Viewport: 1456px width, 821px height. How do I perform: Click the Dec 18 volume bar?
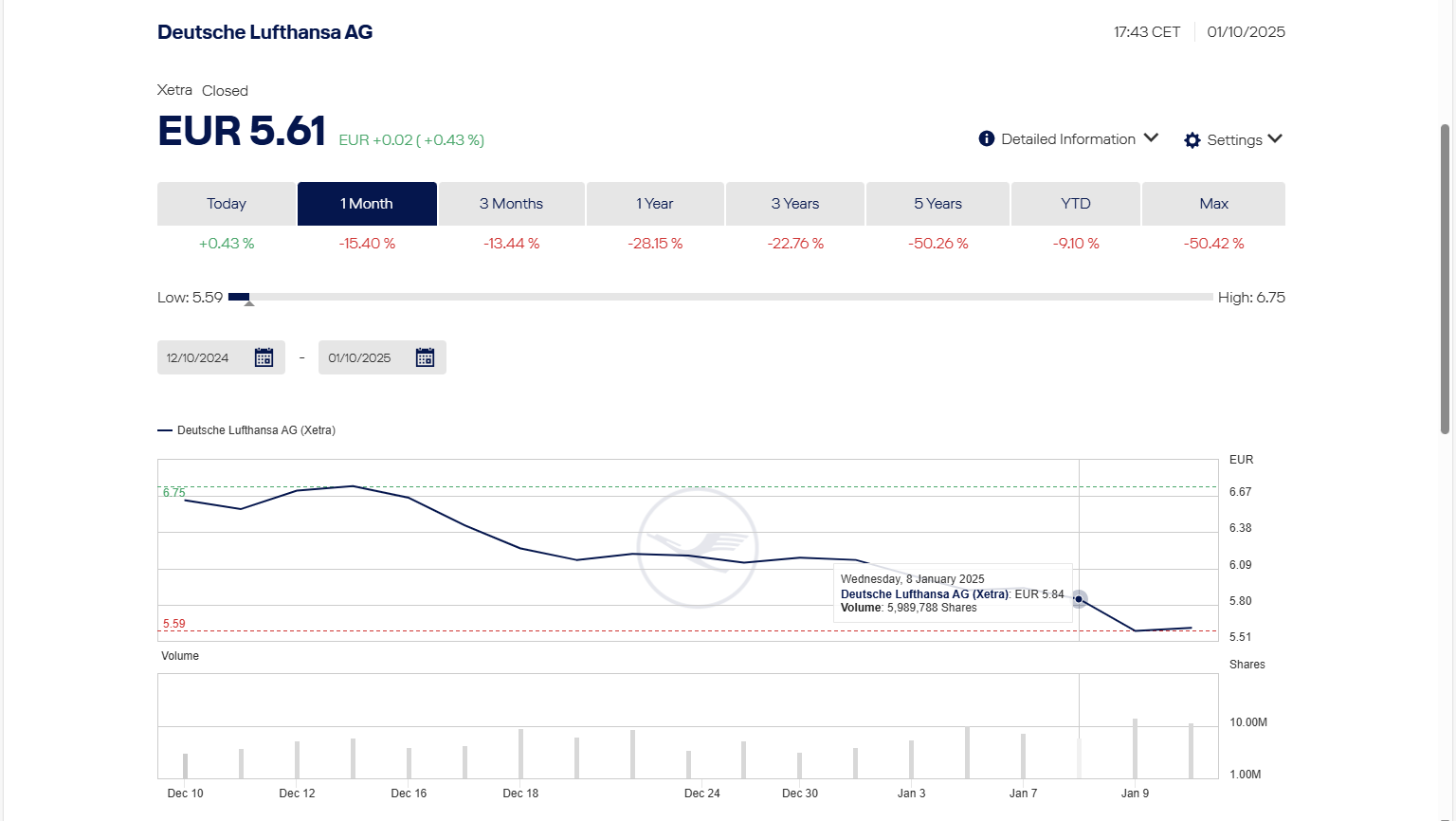pyautogui.click(x=520, y=754)
